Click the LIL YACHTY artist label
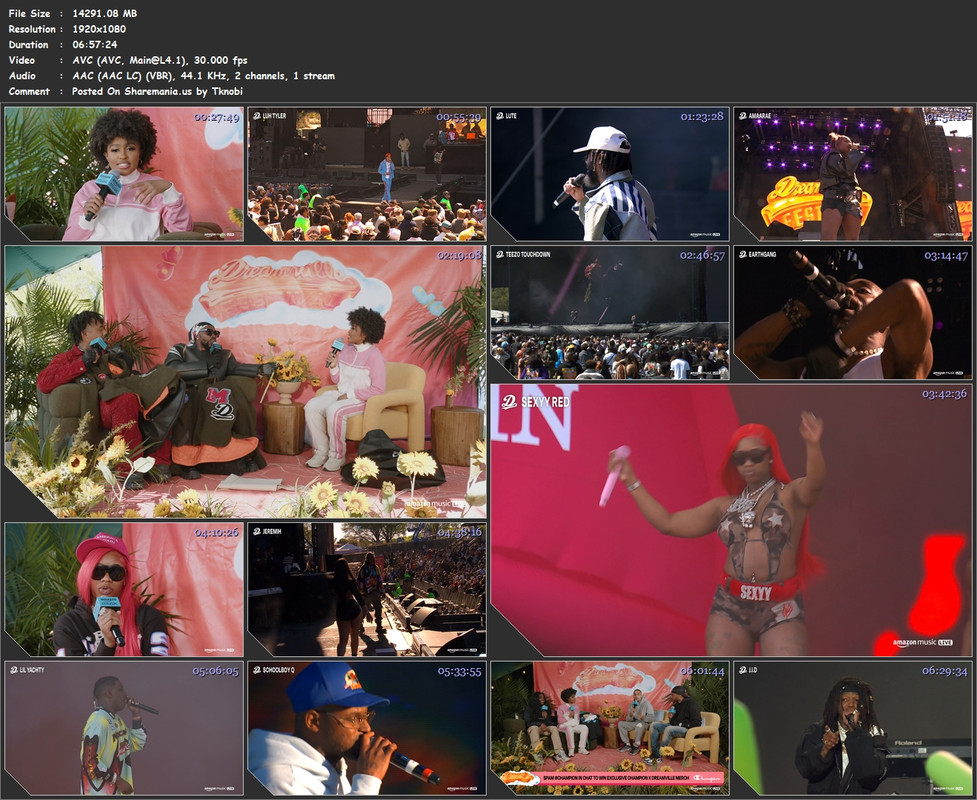This screenshot has width=977, height=800. coord(32,670)
